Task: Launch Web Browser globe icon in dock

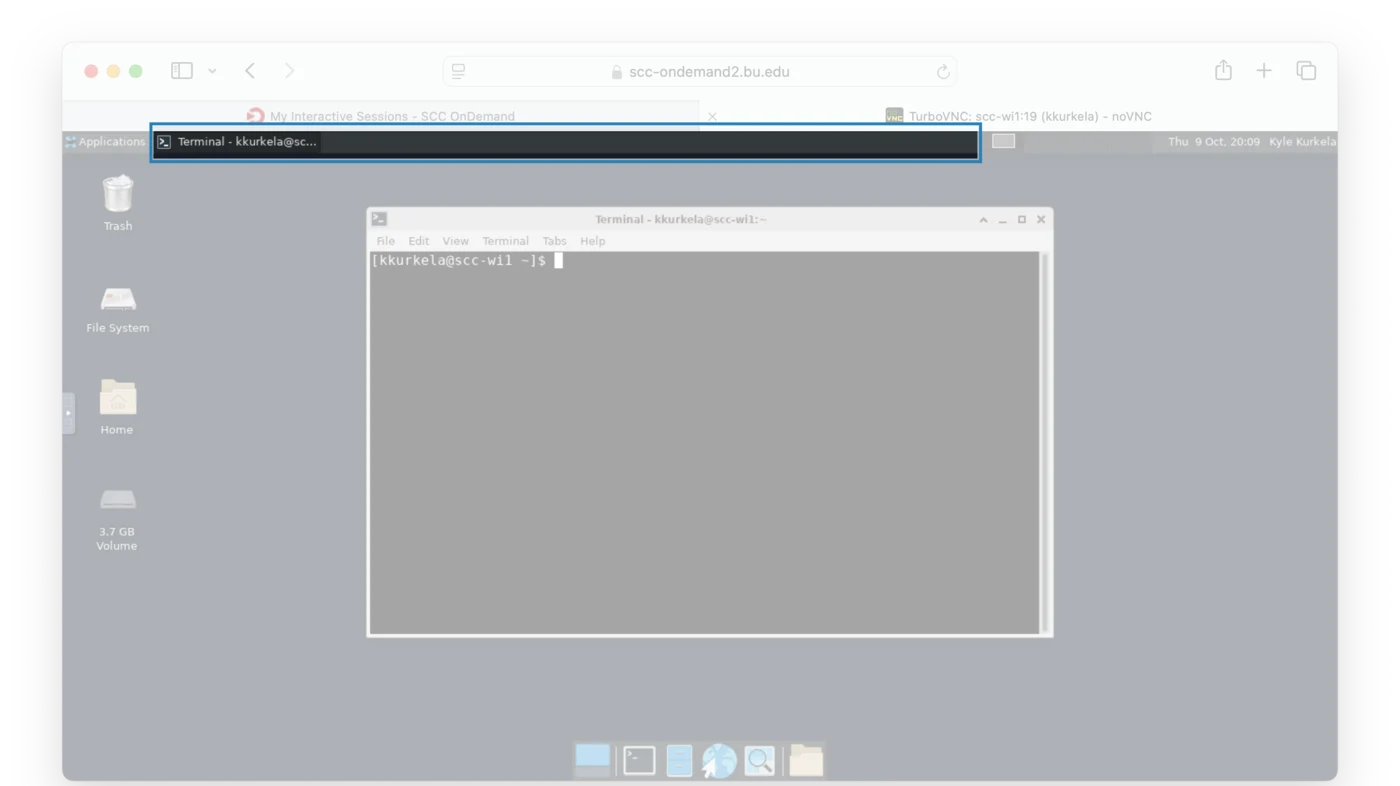Action: (718, 760)
